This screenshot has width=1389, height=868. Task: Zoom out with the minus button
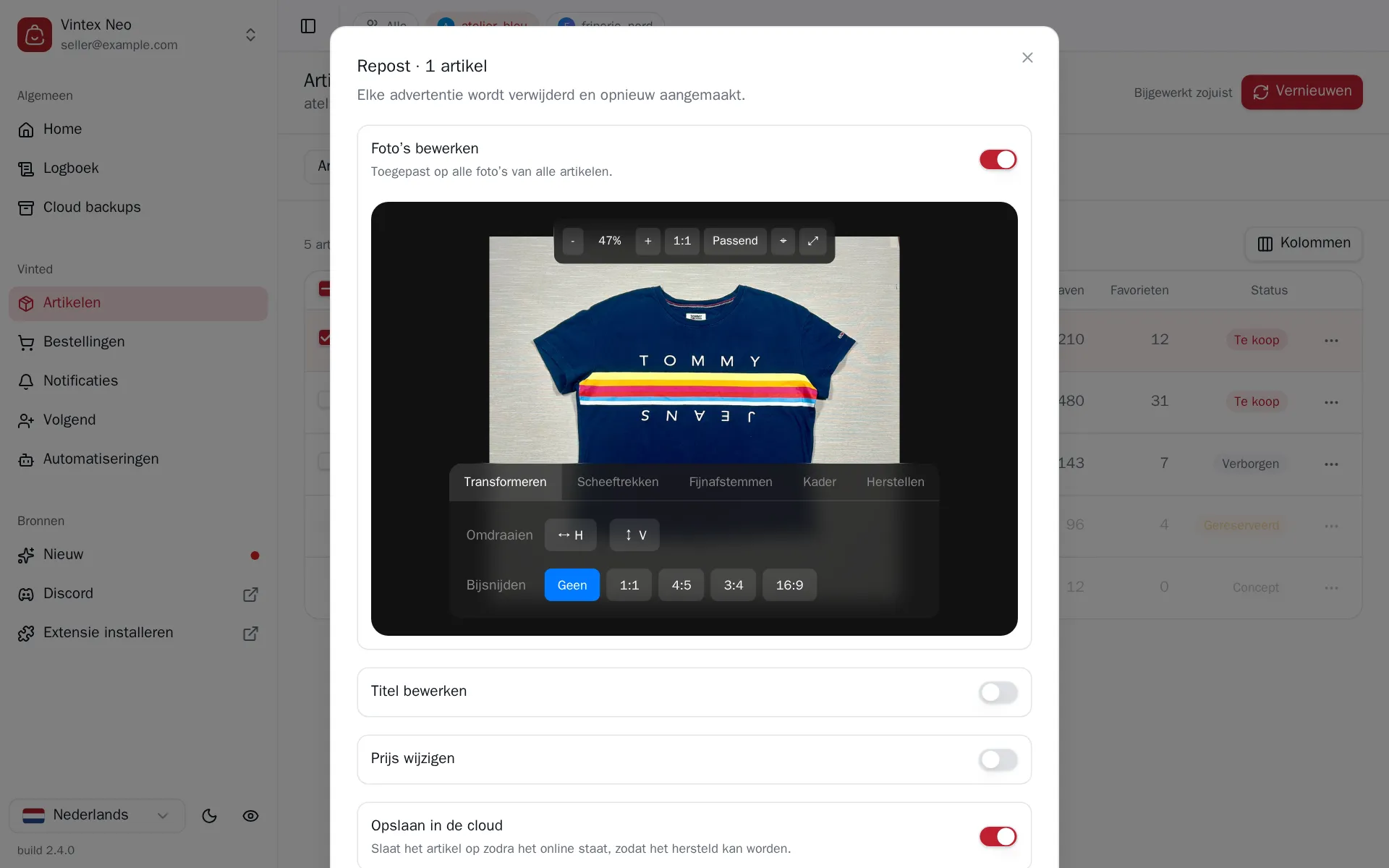[x=572, y=241]
